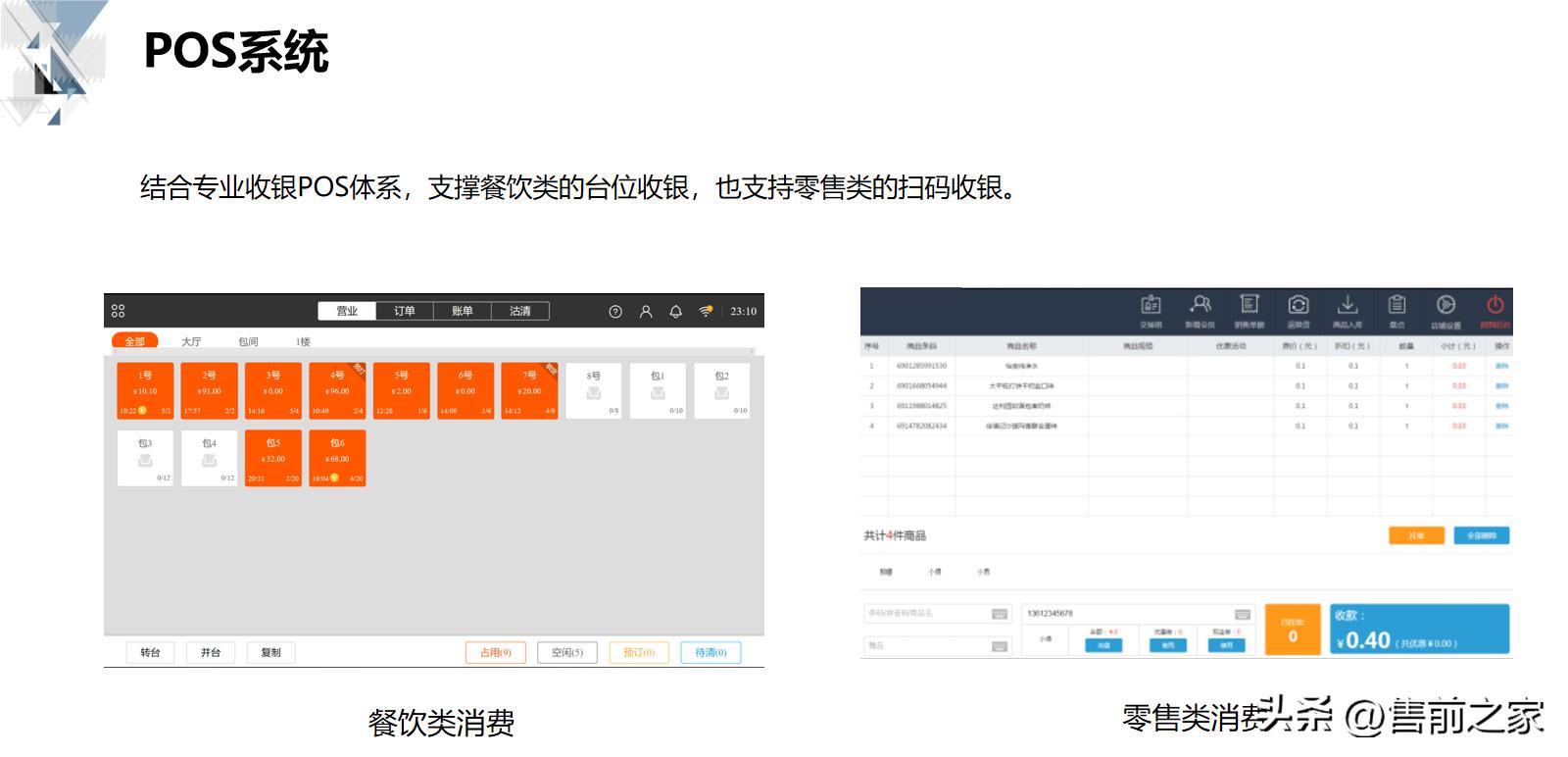Click the orange hold-order button

coord(1416,535)
